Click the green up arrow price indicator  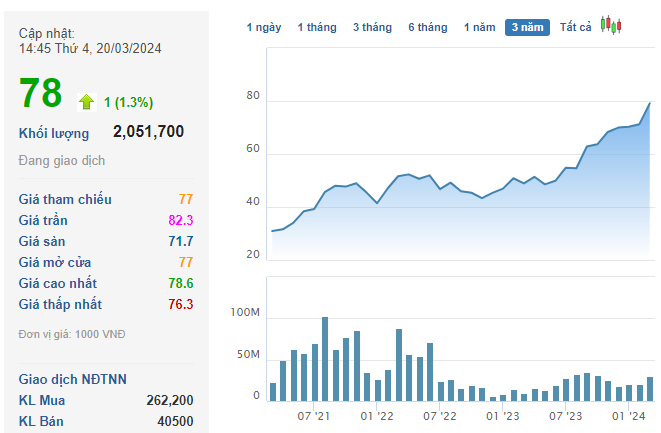86,101
